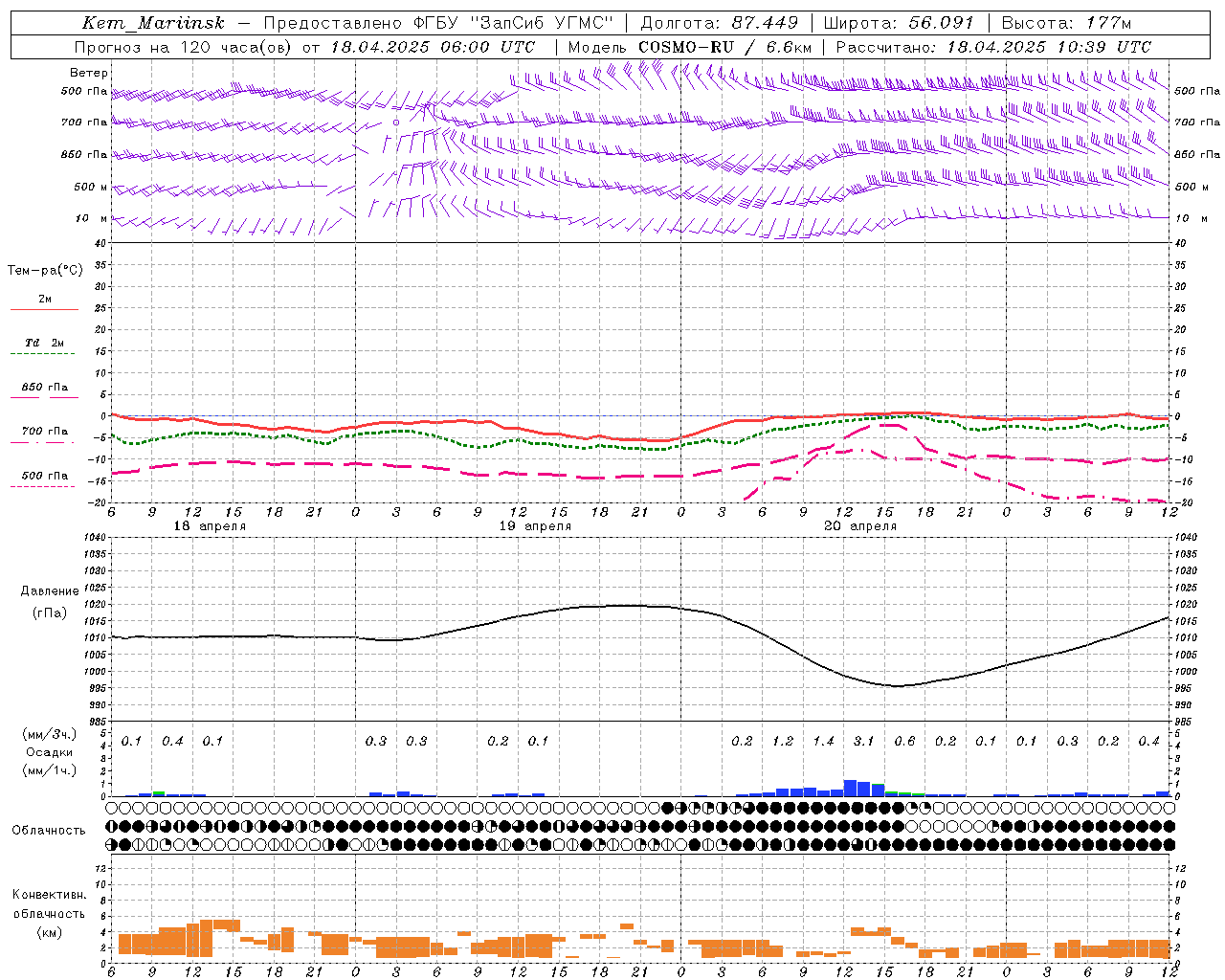
Task: Click the station name Kem_Mariinsk in the header
Action: click(154, 23)
